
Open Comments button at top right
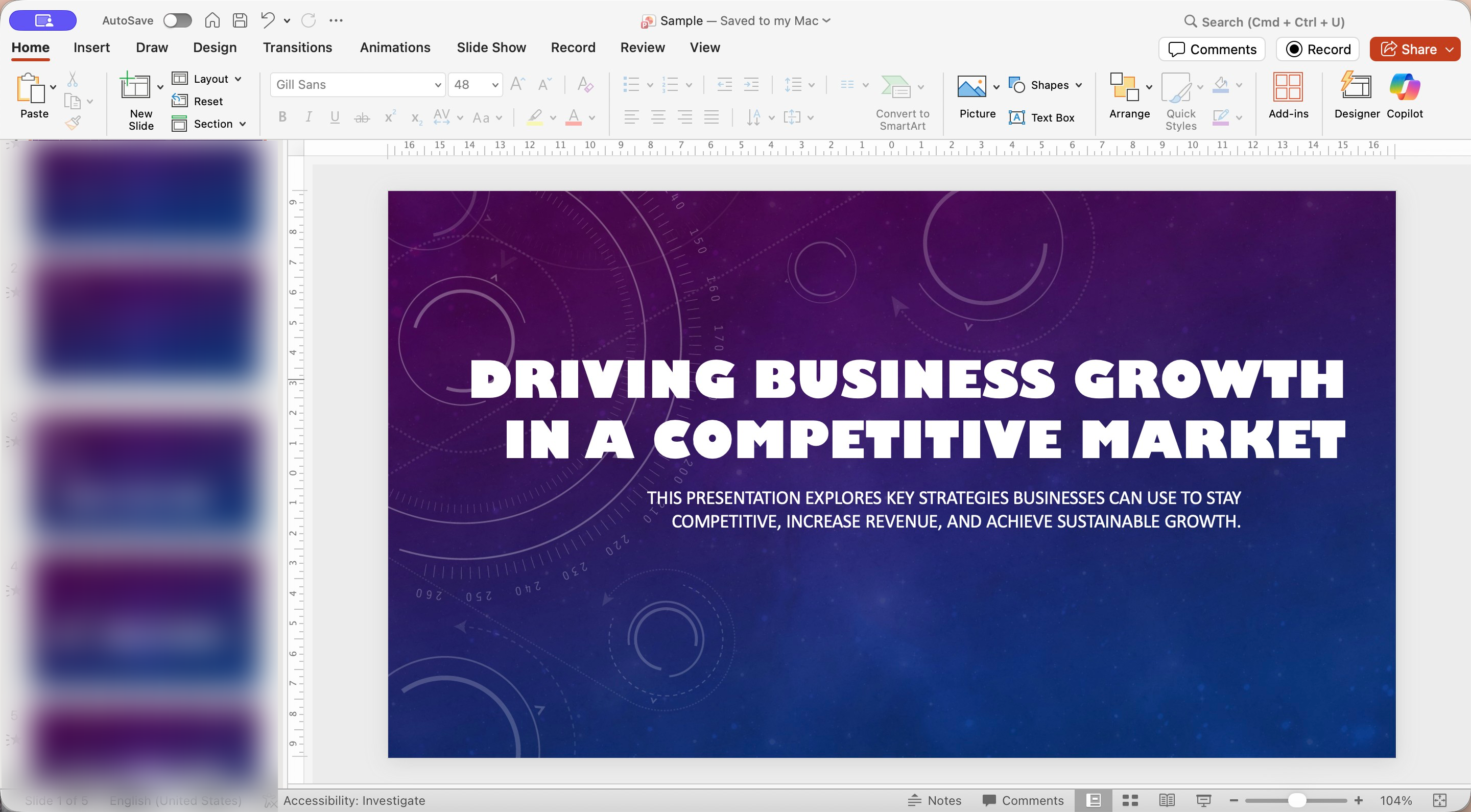[x=1212, y=49]
